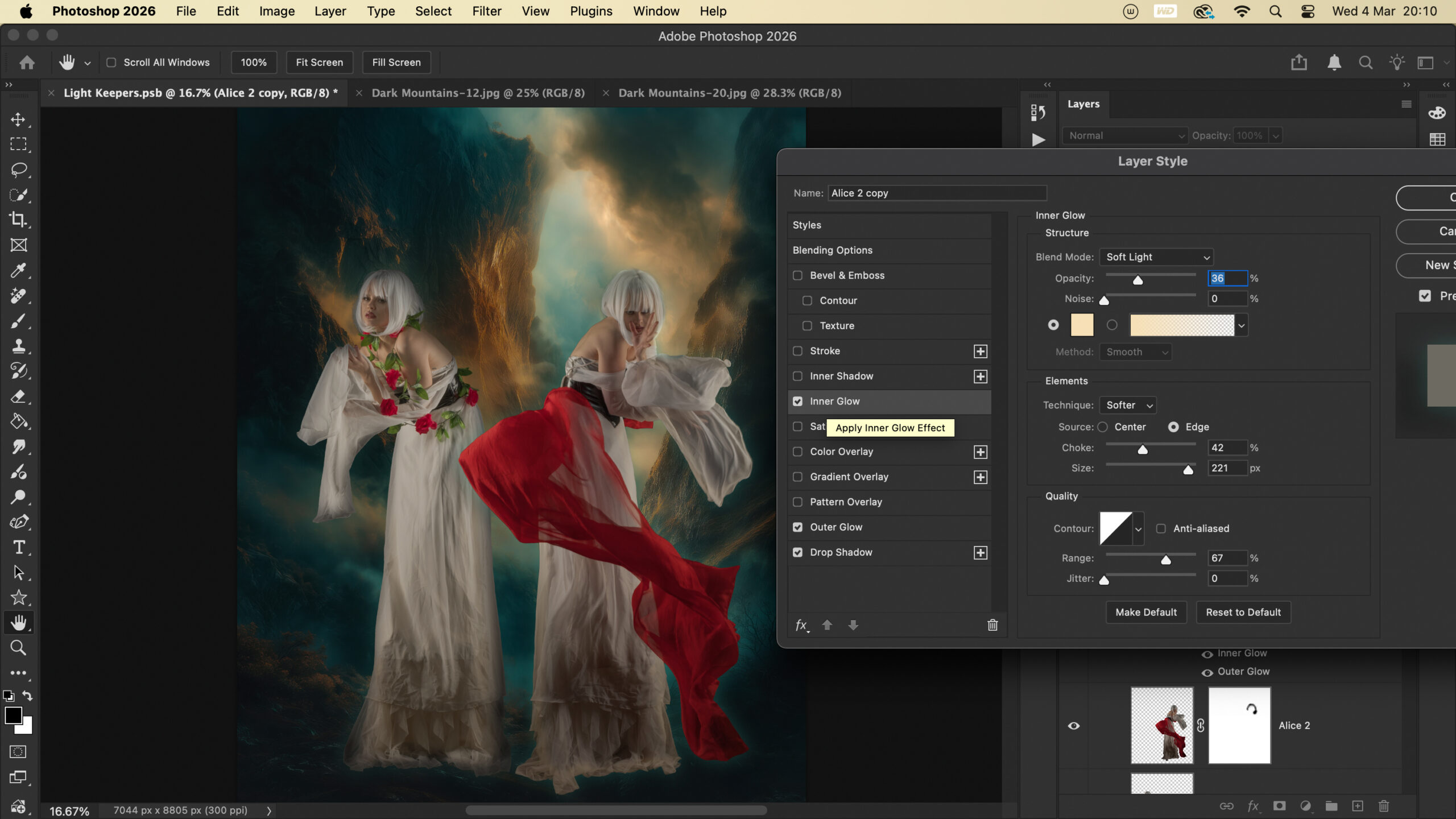The height and width of the screenshot is (819, 1456).
Task: Select the Zoom tool in toolbar
Action: click(x=18, y=648)
